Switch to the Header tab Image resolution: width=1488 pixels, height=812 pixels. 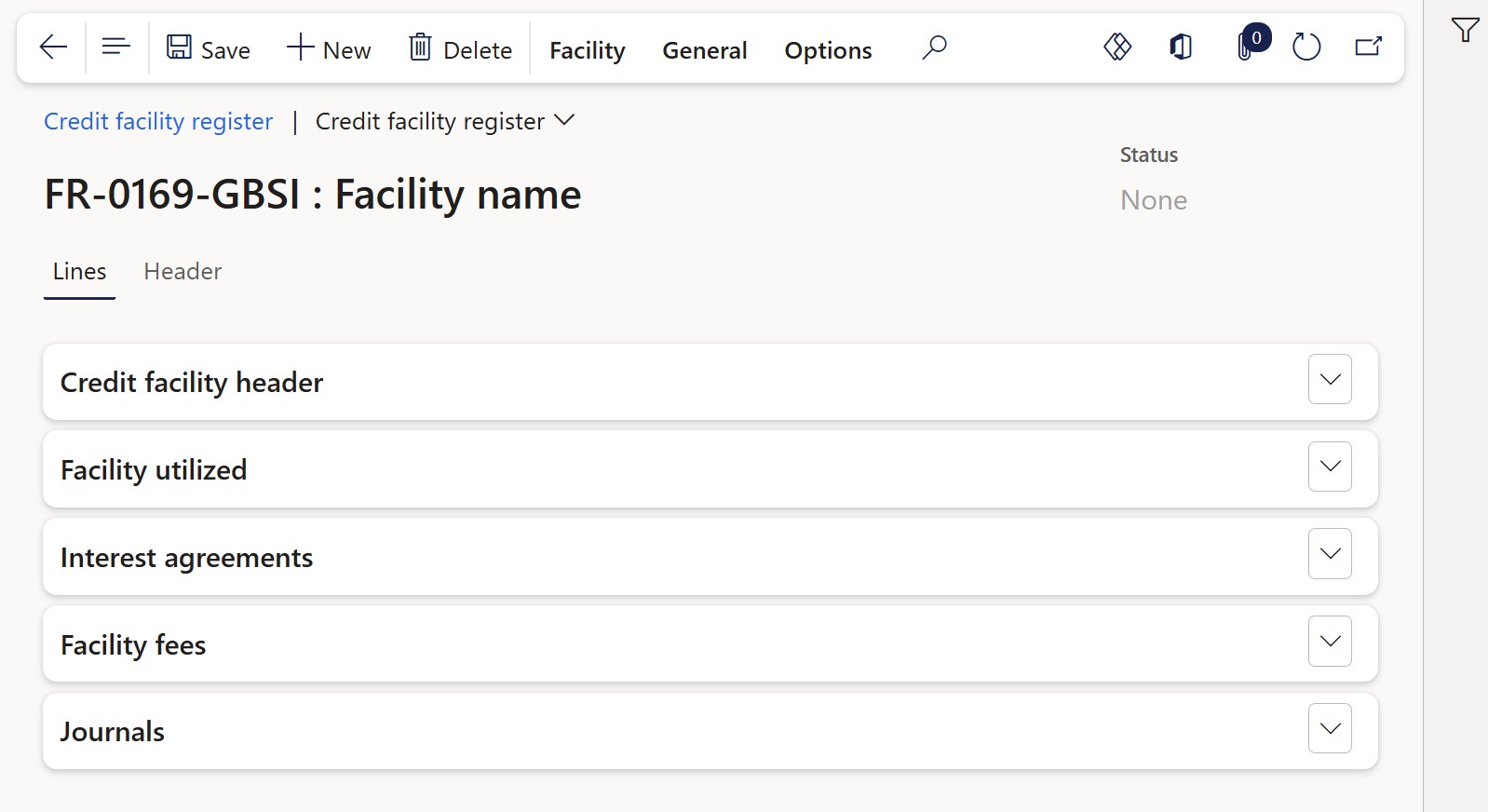(183, 272)
